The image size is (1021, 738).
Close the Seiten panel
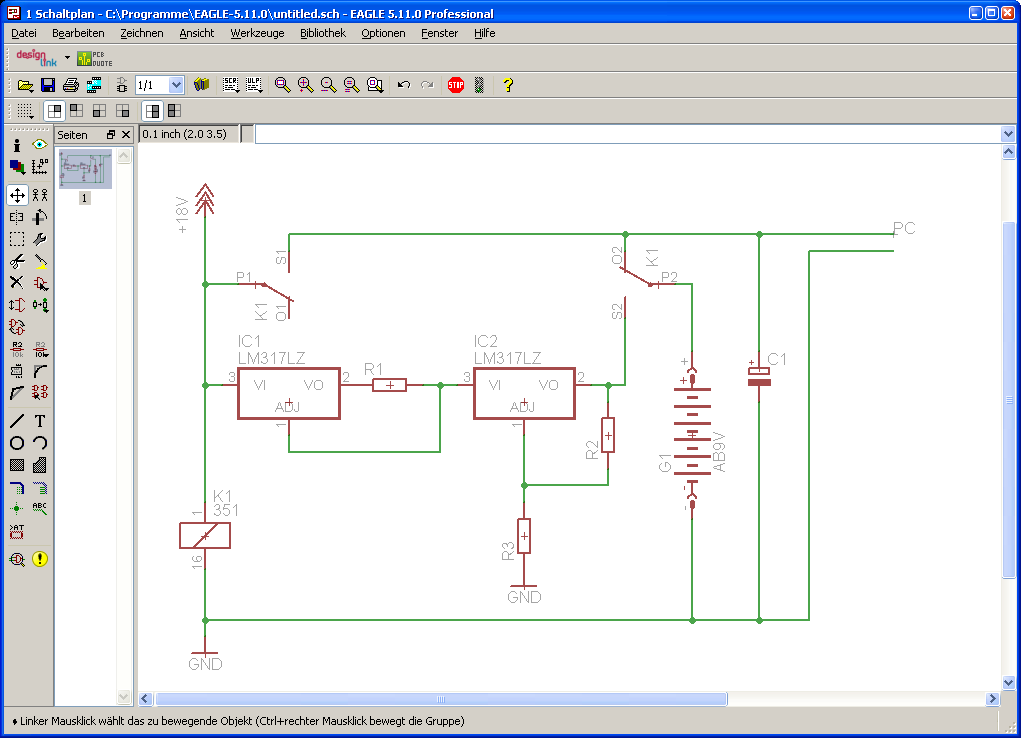coord(126,135)
